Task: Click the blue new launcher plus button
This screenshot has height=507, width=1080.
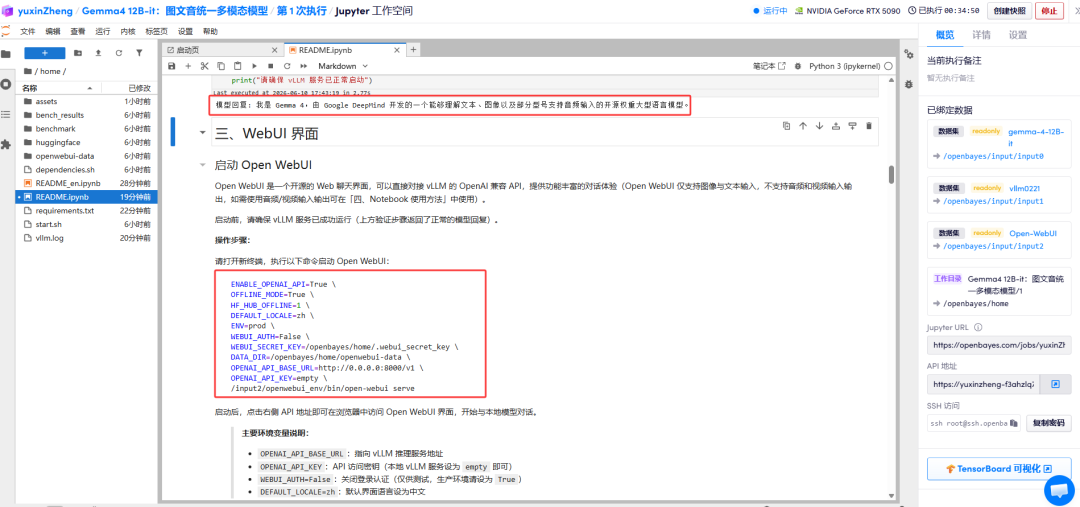Action: (45, 53)
